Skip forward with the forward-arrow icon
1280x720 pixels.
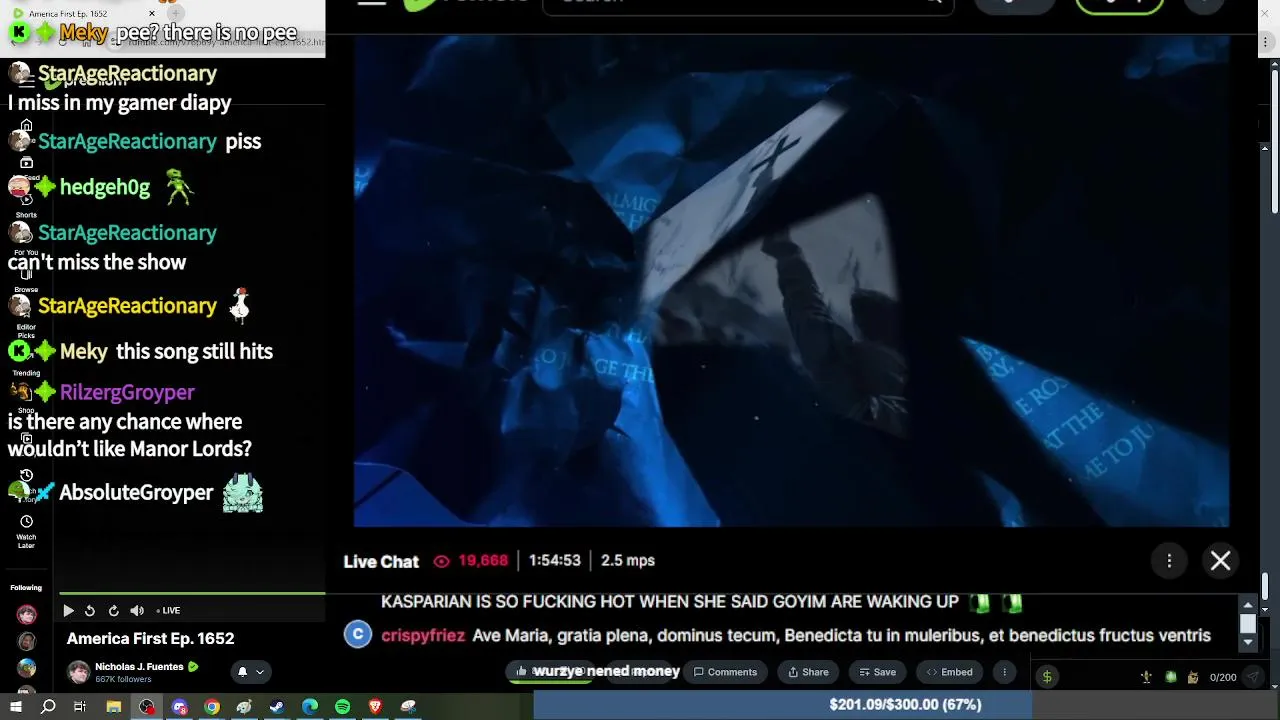(x=113, y=611)
